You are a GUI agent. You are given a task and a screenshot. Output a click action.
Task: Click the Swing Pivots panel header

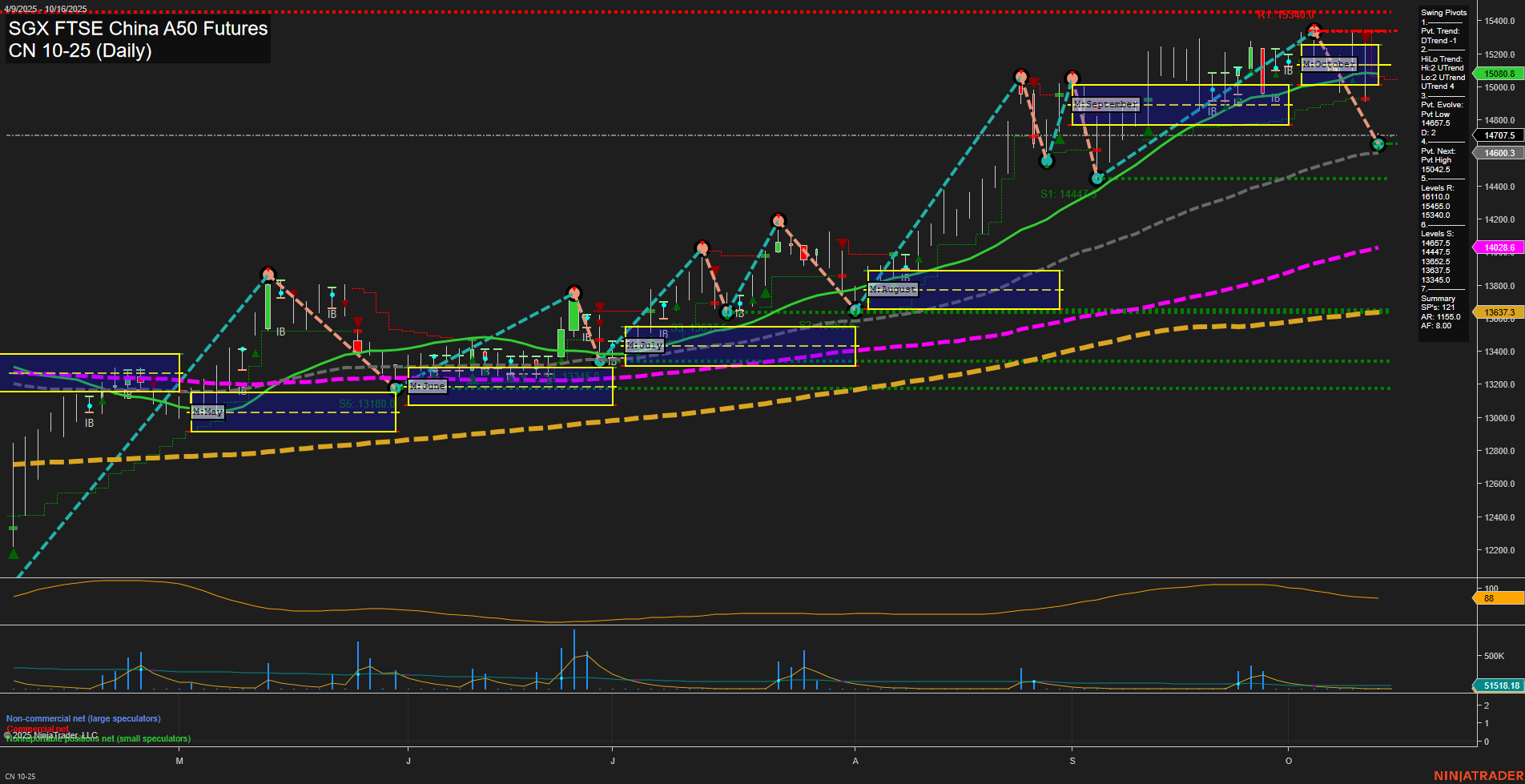click(1443, 13)
